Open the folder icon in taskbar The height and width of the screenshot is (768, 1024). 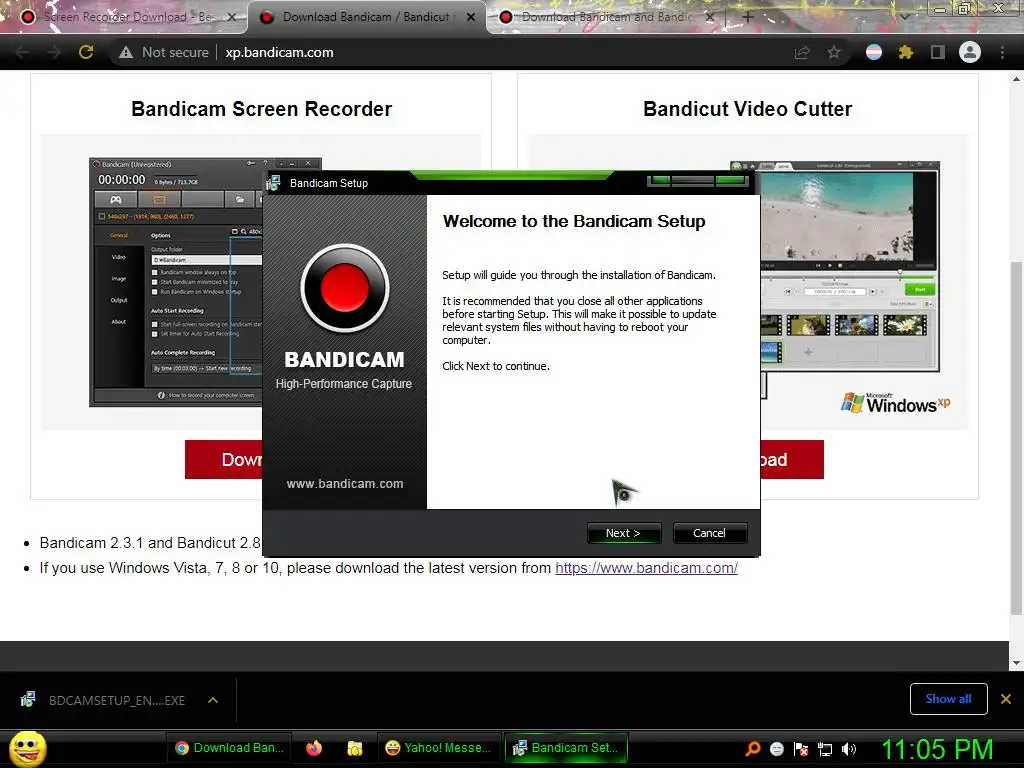355,748
